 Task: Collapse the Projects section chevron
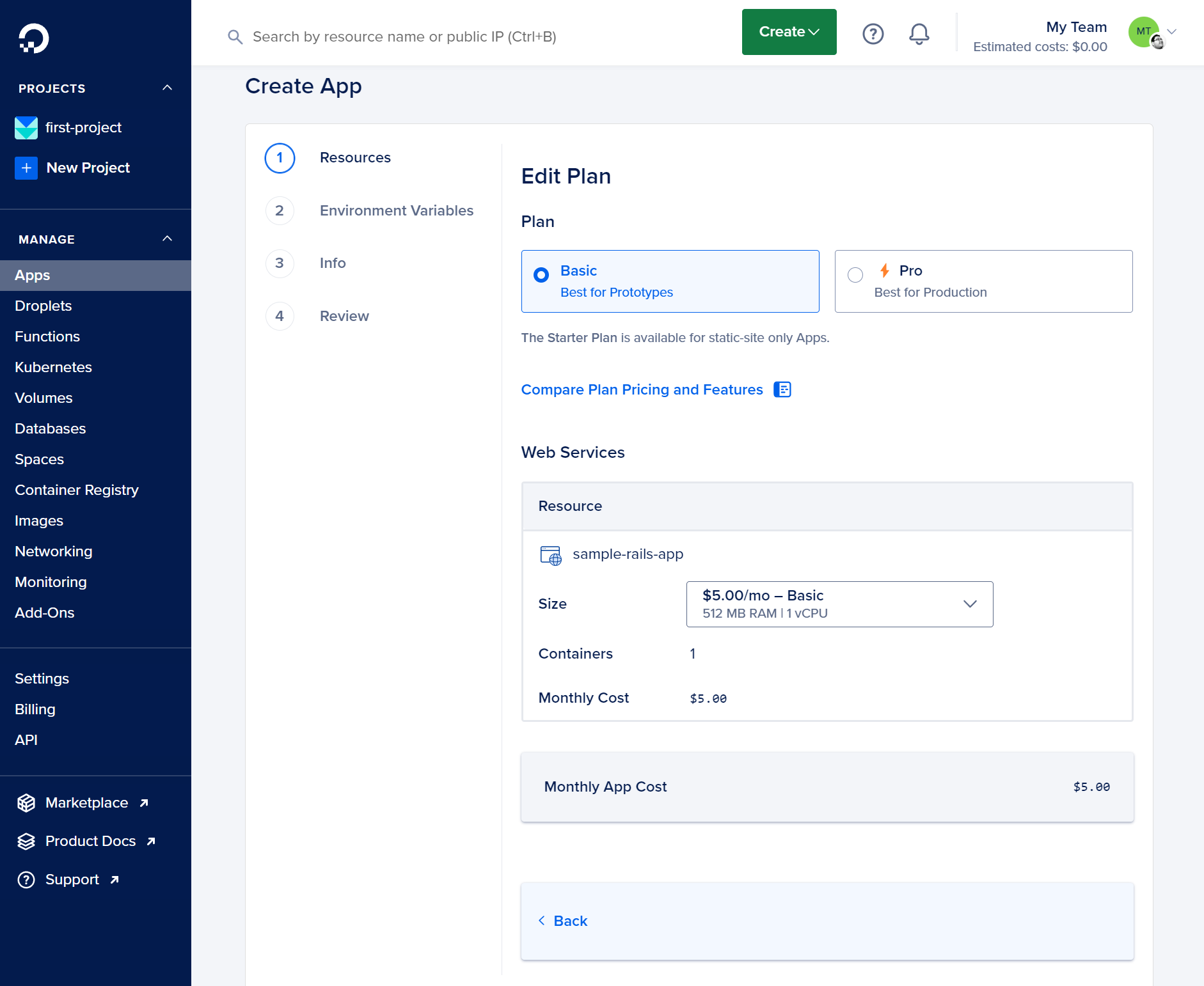click(168, 88)
